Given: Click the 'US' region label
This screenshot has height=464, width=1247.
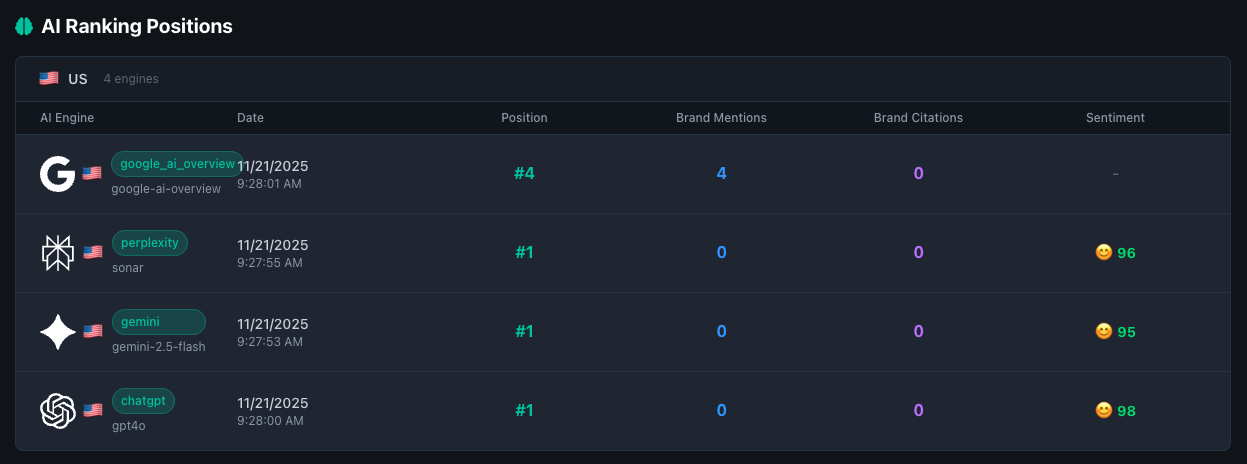Looking at the screenshot, I should [78, 79].
